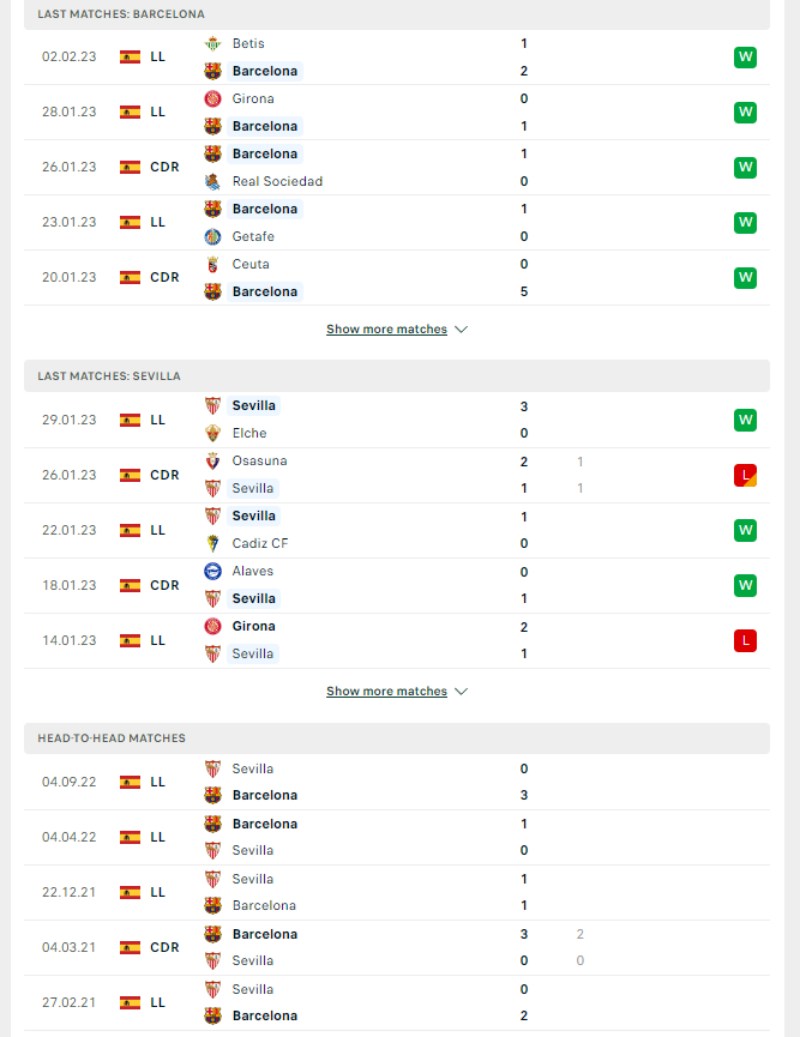Click the Real Sociedad crest icon
The width and height of the screenshot is (800, 1037).
tap(212, 181)
